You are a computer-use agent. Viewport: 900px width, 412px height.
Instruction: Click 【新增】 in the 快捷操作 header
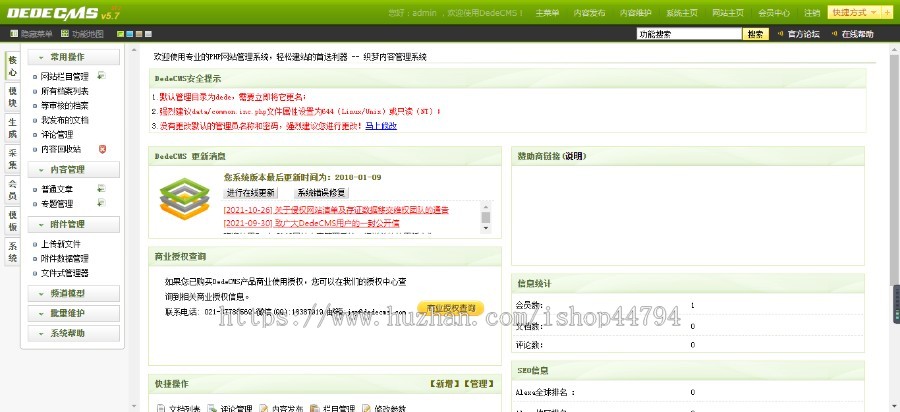pyautogui.click(x=445, y=383)
